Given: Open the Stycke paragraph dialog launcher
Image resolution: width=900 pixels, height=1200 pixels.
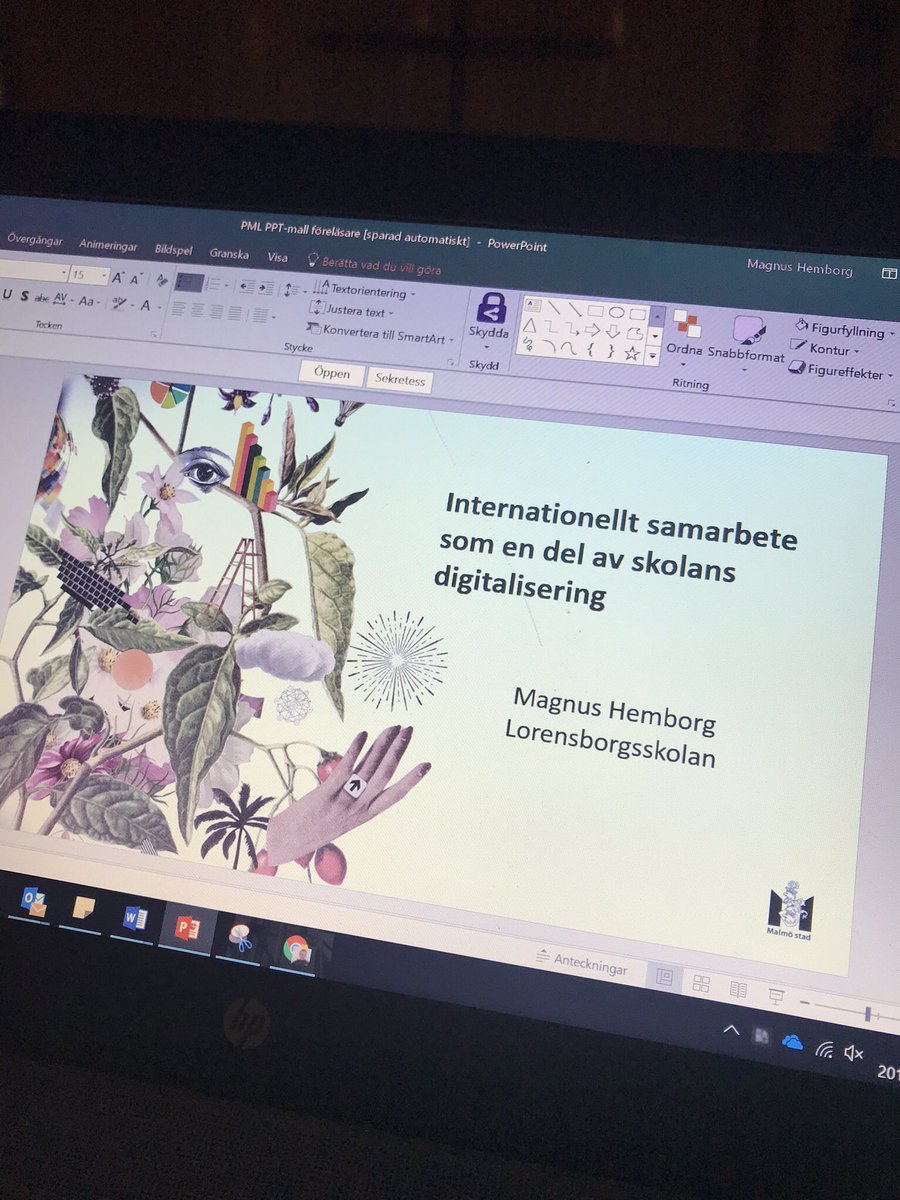Looking at the screenshot, I should [x=451, y=361].
